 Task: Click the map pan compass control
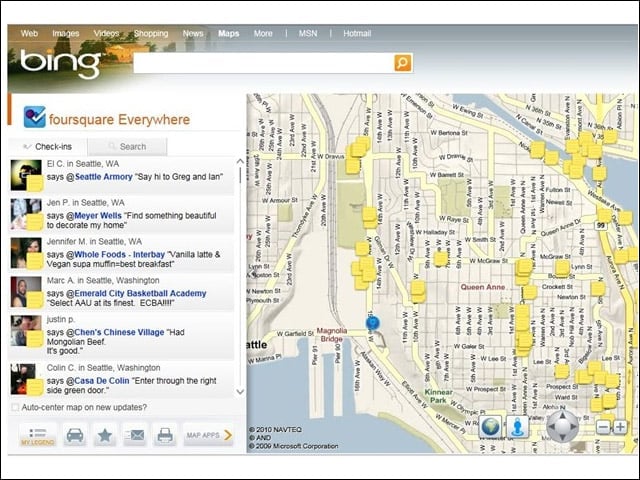562,427
